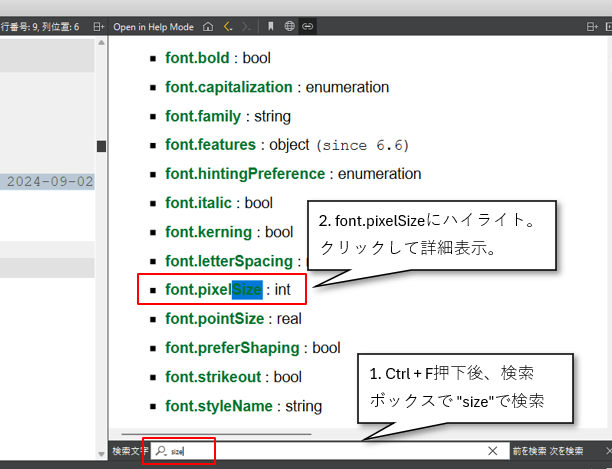Viewport: 612px width, 469px height.
Task: Open the online documentation globe icon
Action: (x=289, y=26)
